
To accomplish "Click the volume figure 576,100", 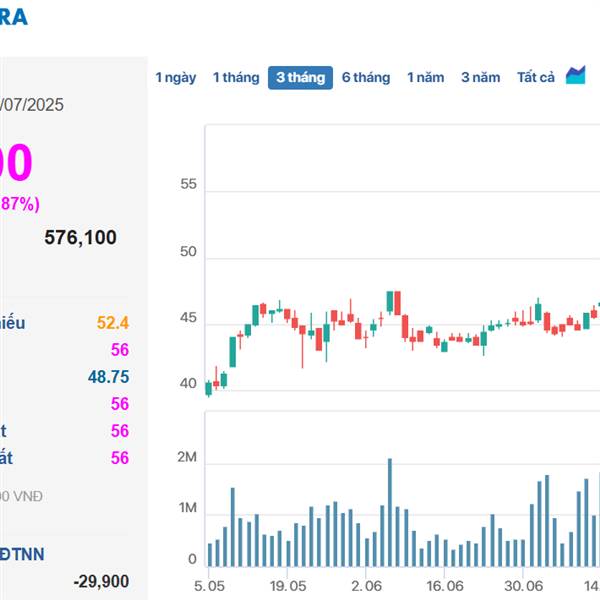I will pos(80,238).
